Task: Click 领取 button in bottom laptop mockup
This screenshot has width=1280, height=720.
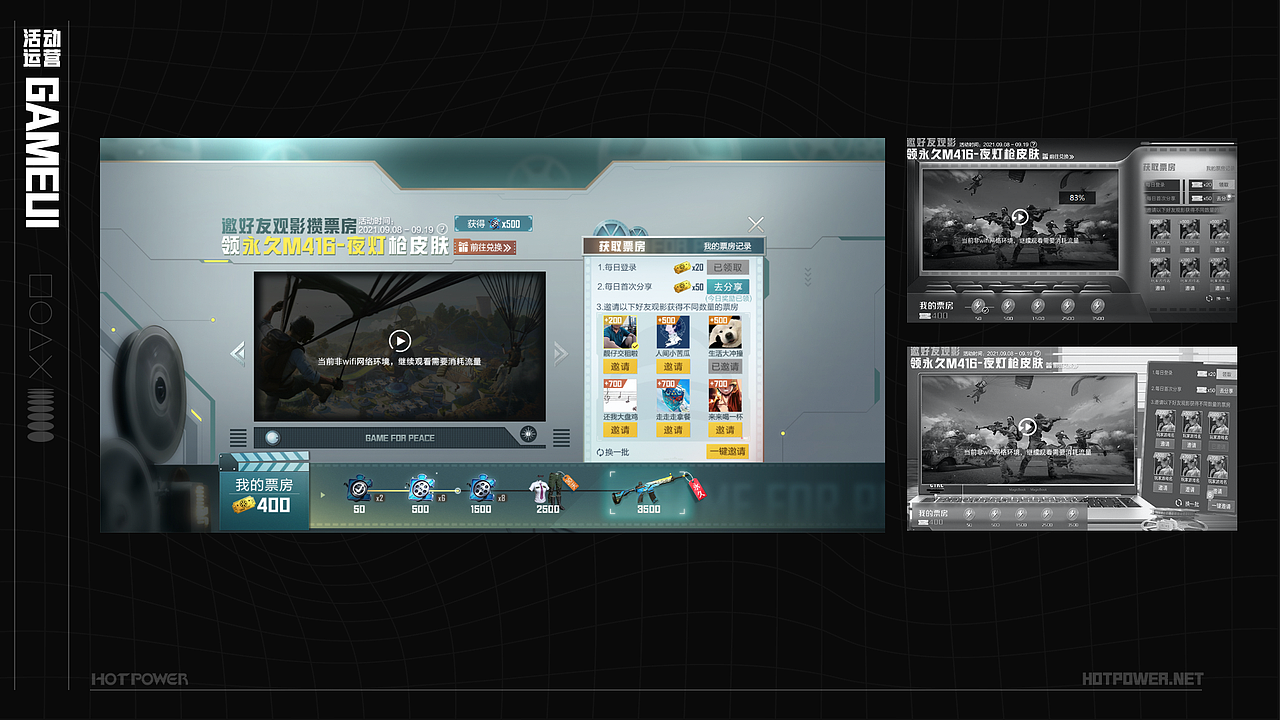Action: [1226, 374]
